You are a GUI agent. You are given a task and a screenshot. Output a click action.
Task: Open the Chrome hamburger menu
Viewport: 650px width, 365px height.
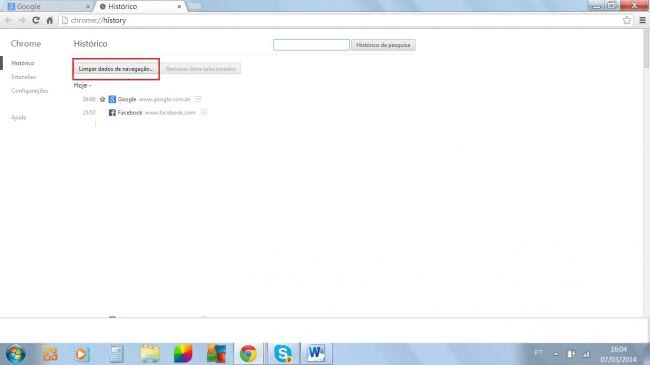pos(643,20)
